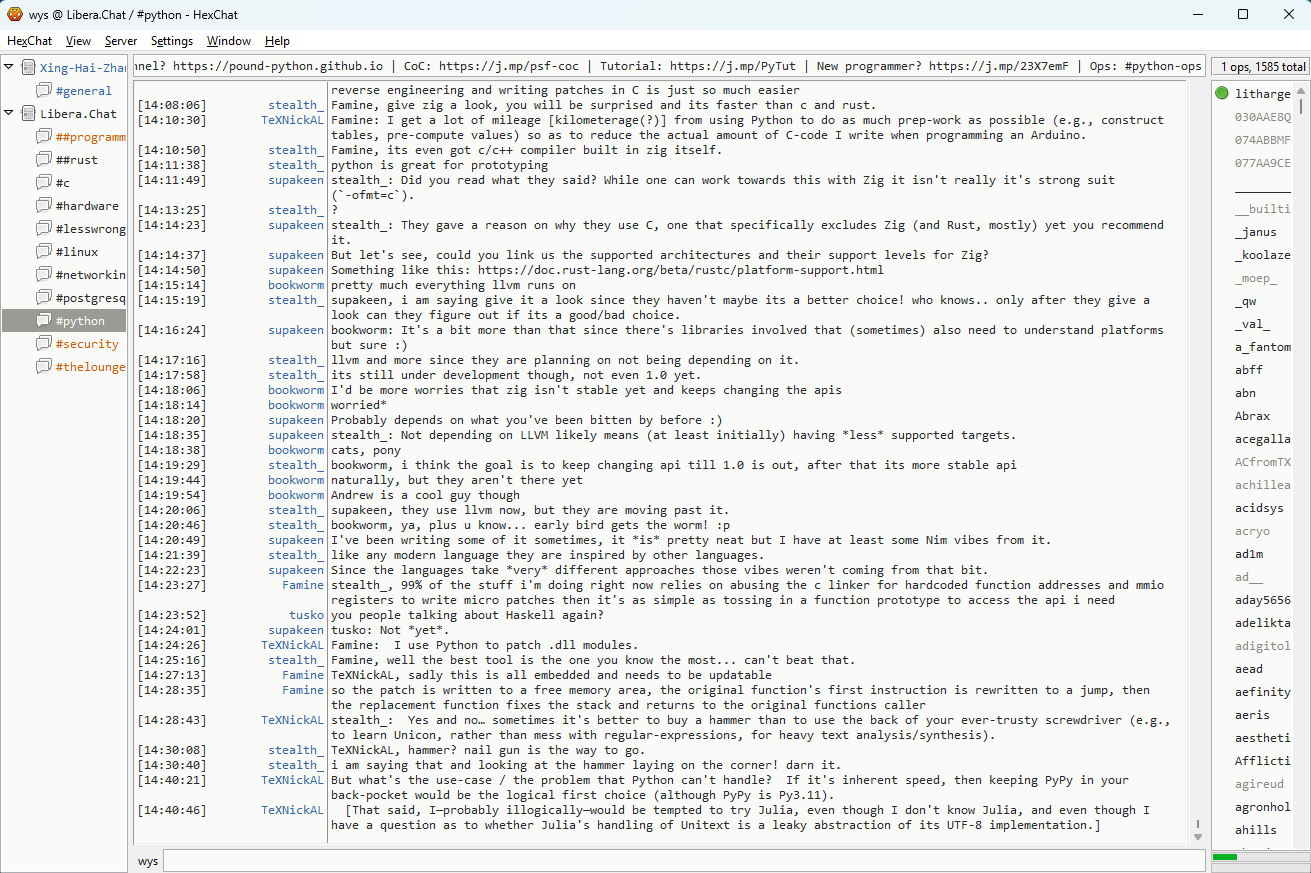The width and height of the screenshot is (1311, 873).
Task: Collapse the Xing-Hai-Zhan server tree
Action: pyautogui.click(x=9, y=67)
